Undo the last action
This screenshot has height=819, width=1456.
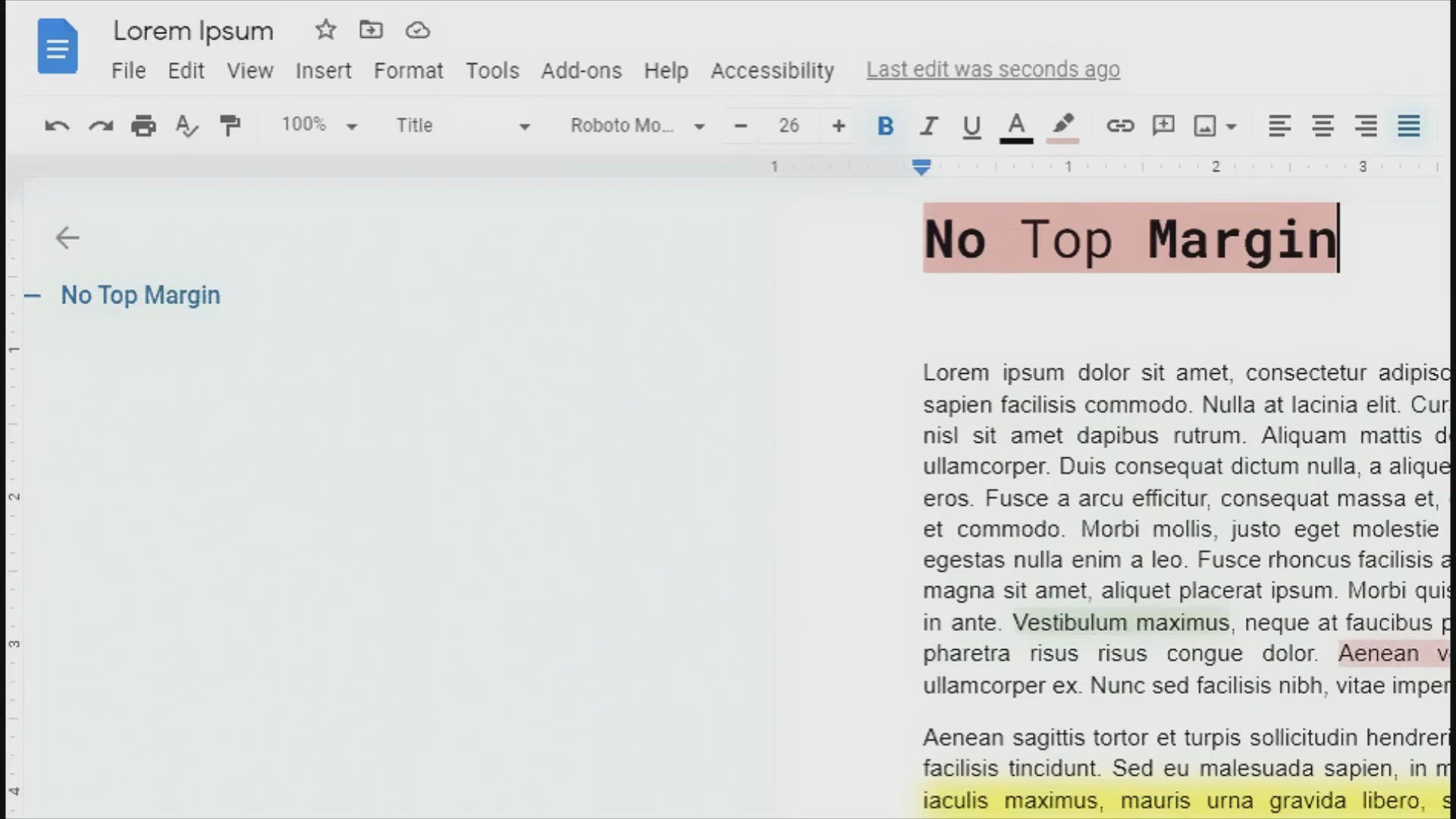(57, 126)
